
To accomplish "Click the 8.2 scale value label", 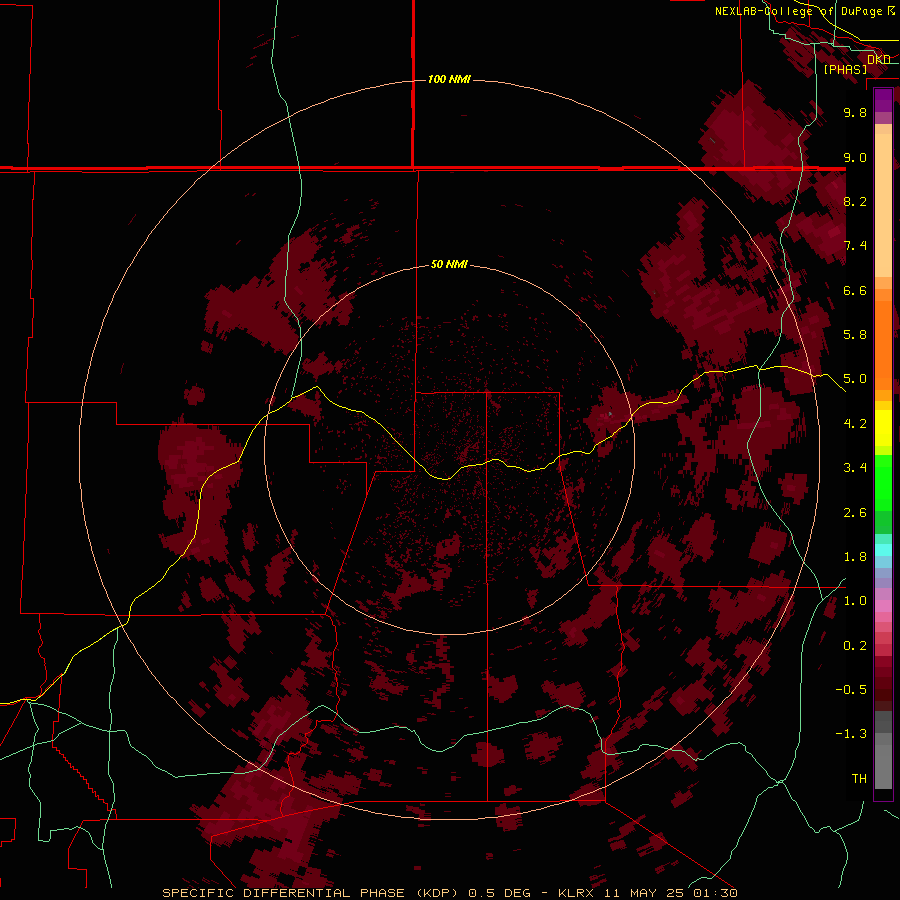I will tap(855, 201).
